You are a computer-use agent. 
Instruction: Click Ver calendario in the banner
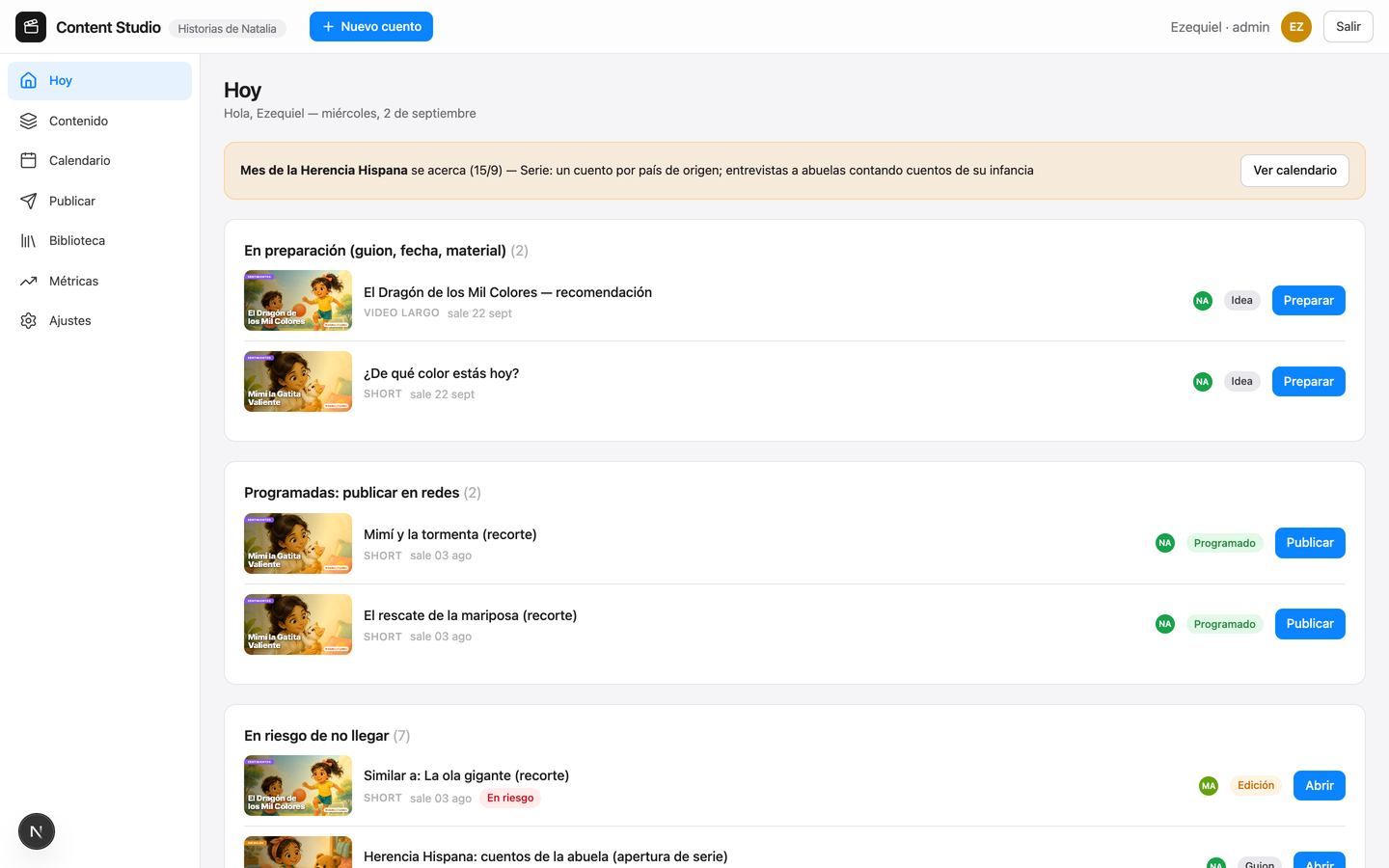[1294, 171]
